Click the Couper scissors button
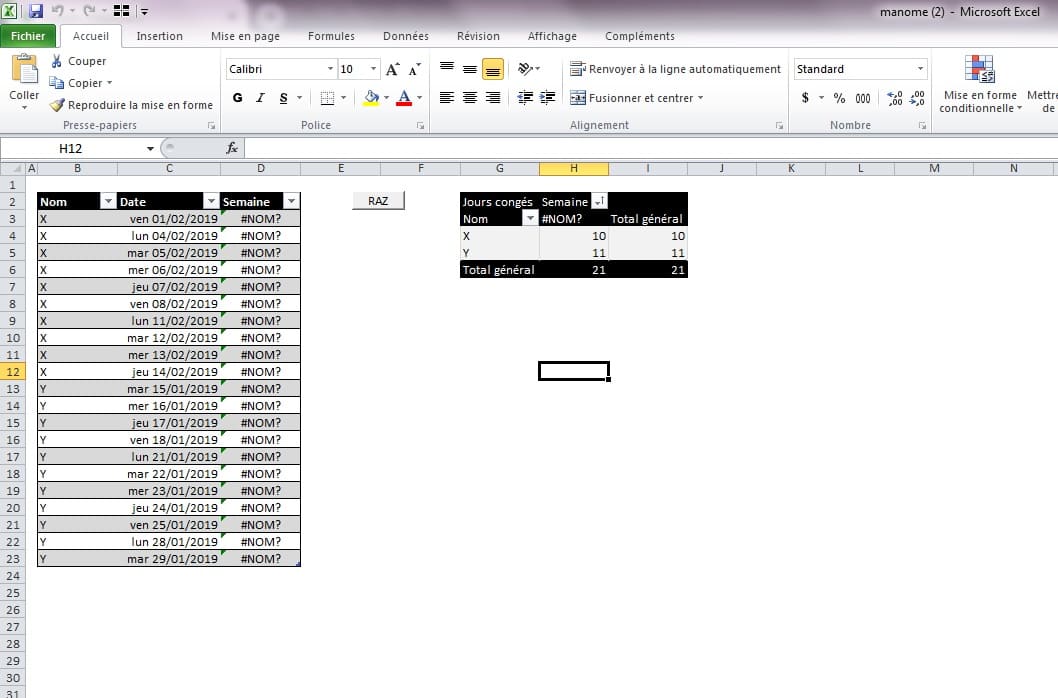Screen dimensions: 1058x698 [78, 61]
